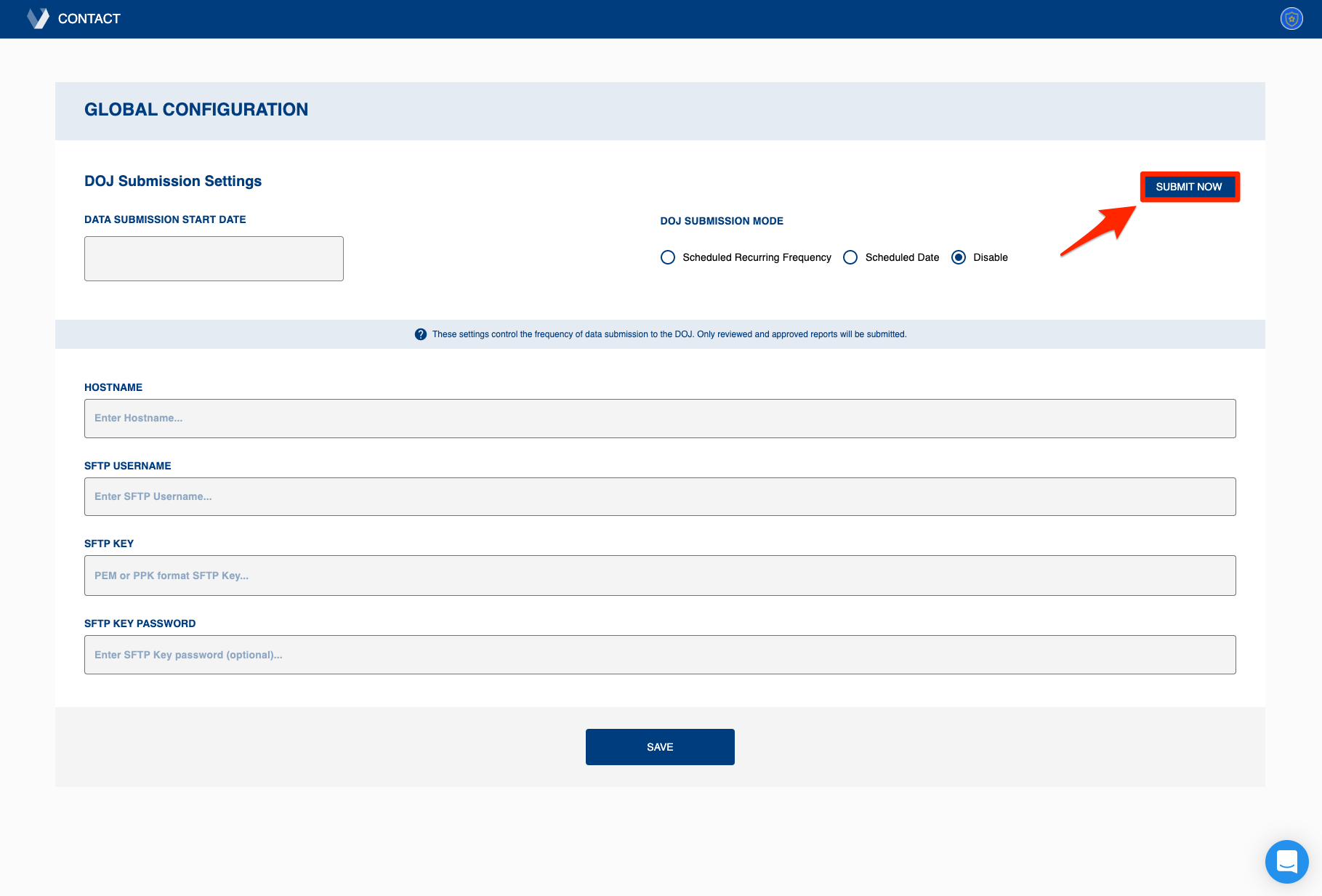Image resolution: width=1322 pixels, height=896 pixels.
Task: Click the DOJ data submission info message
Action: [669, 334]
